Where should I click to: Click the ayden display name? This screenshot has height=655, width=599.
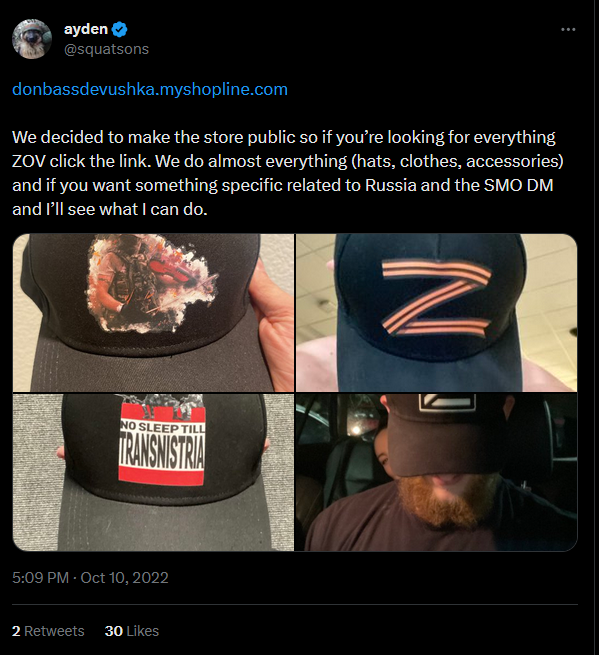86,29
